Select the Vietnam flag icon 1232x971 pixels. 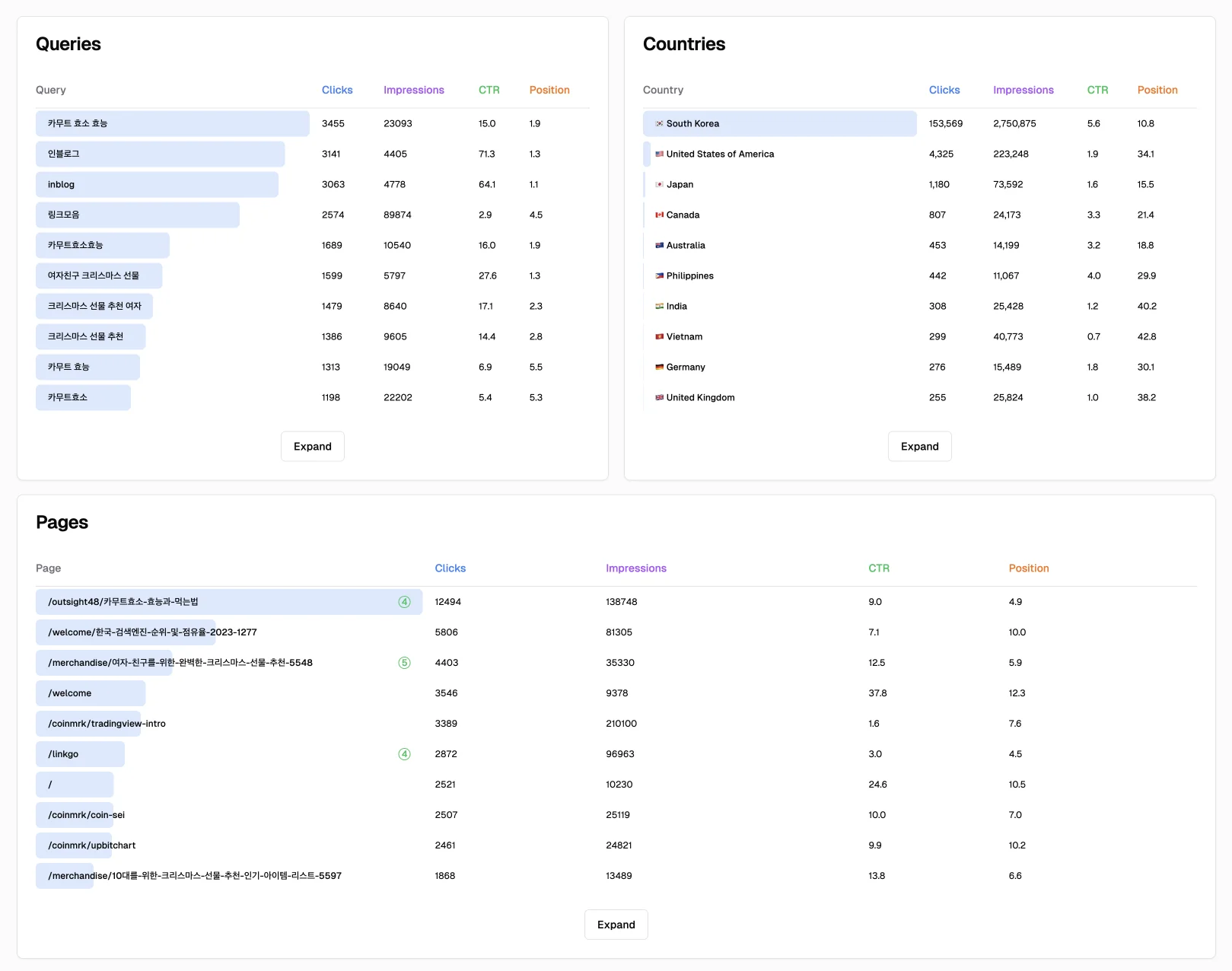[658, 336]
